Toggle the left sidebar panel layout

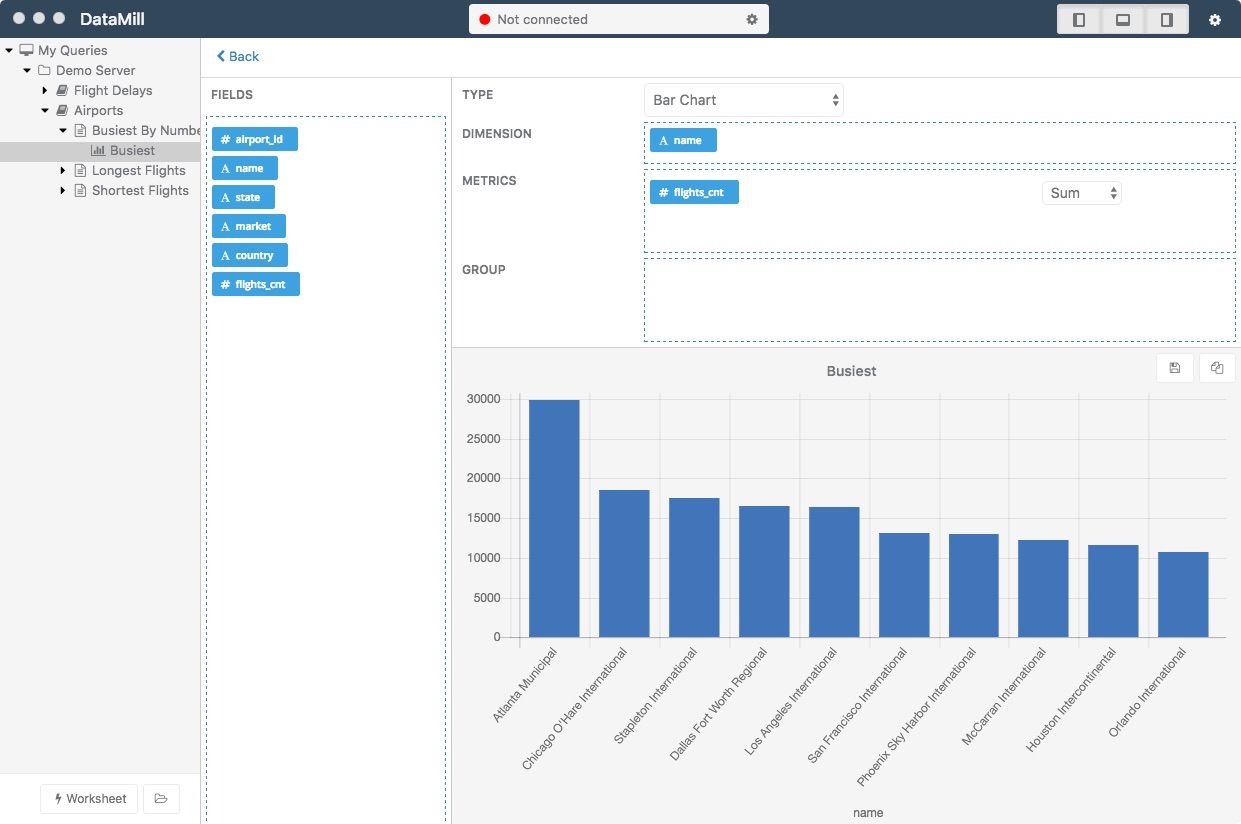(1079, 20)
